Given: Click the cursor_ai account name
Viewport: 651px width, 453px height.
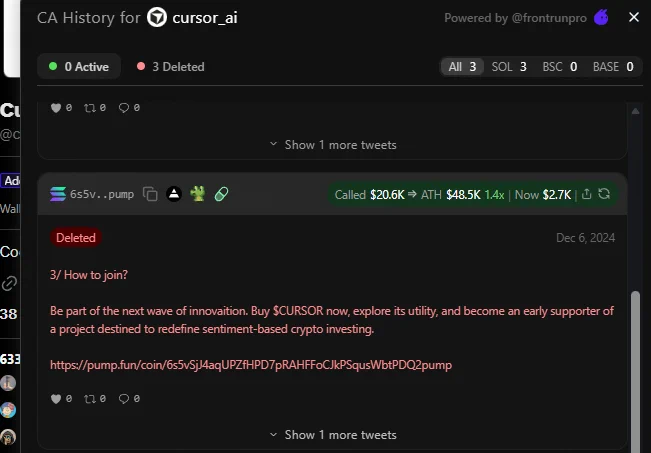Looking at the screenshot, I should pyautogui.click(x=205, y=18).
